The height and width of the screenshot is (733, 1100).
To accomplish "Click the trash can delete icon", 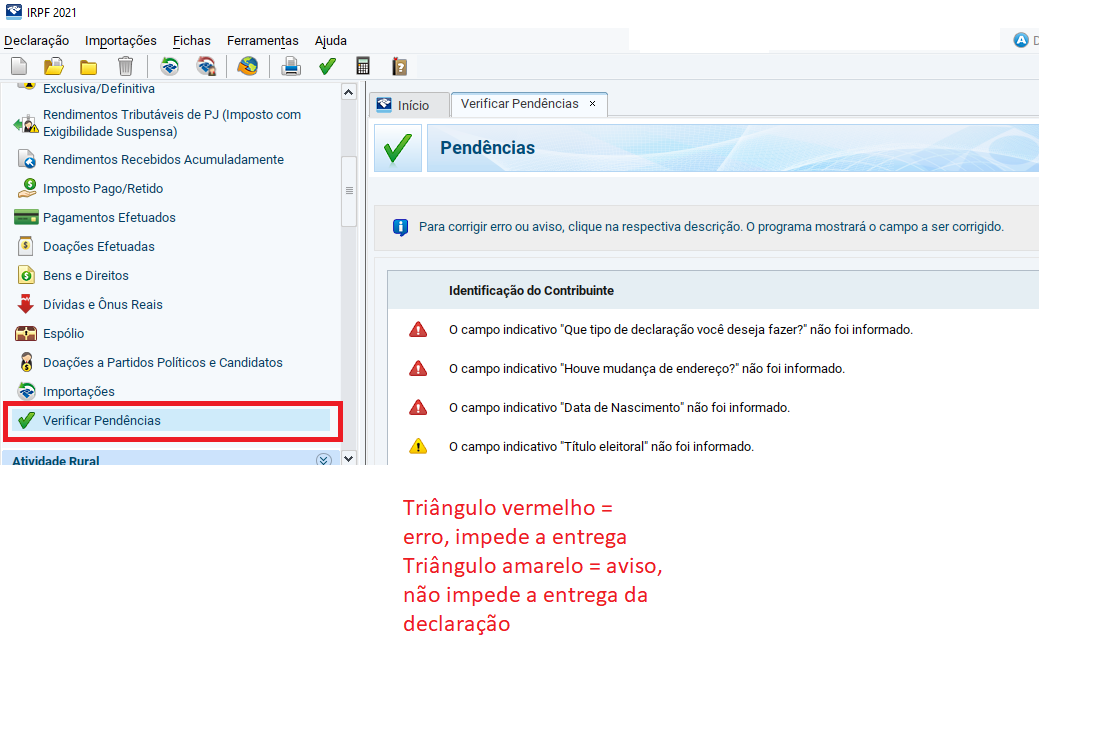I will click(x=125, y=67).
